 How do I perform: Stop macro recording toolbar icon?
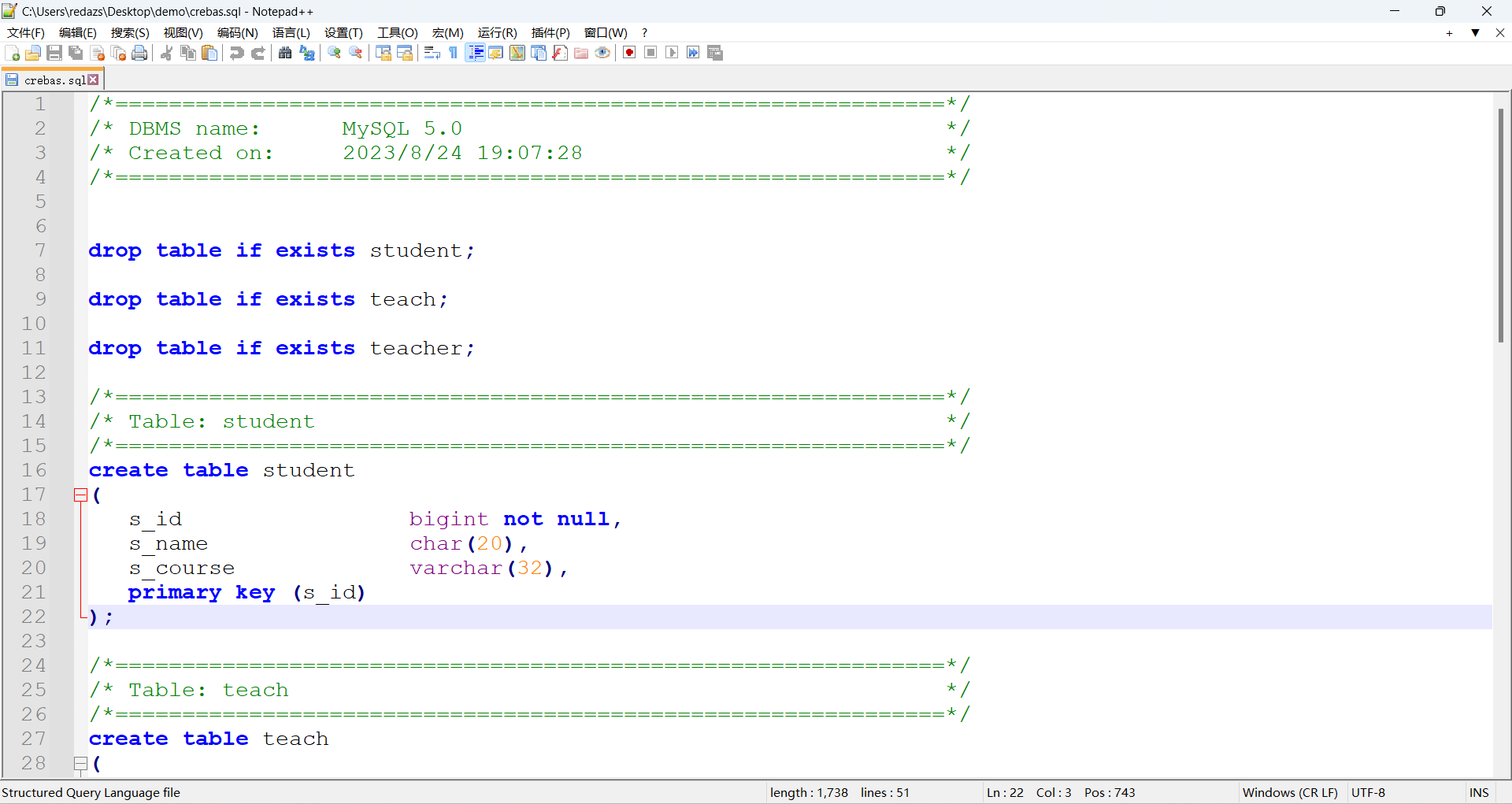pos(650,53)
